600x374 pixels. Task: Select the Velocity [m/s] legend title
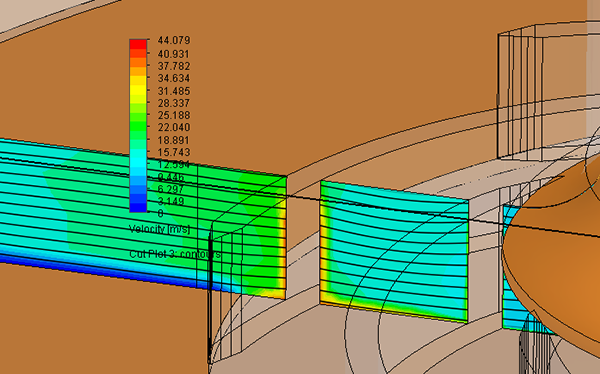(159, 229)
